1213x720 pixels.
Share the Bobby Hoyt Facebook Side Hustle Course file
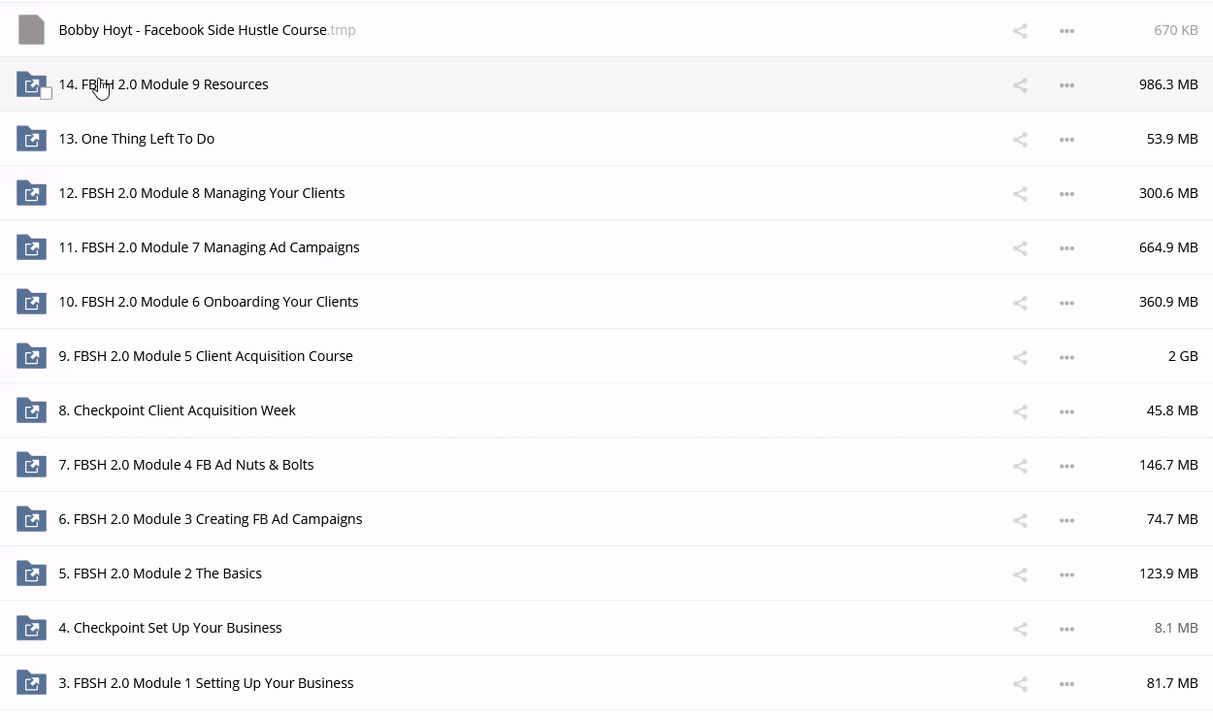pos(1020,31)
